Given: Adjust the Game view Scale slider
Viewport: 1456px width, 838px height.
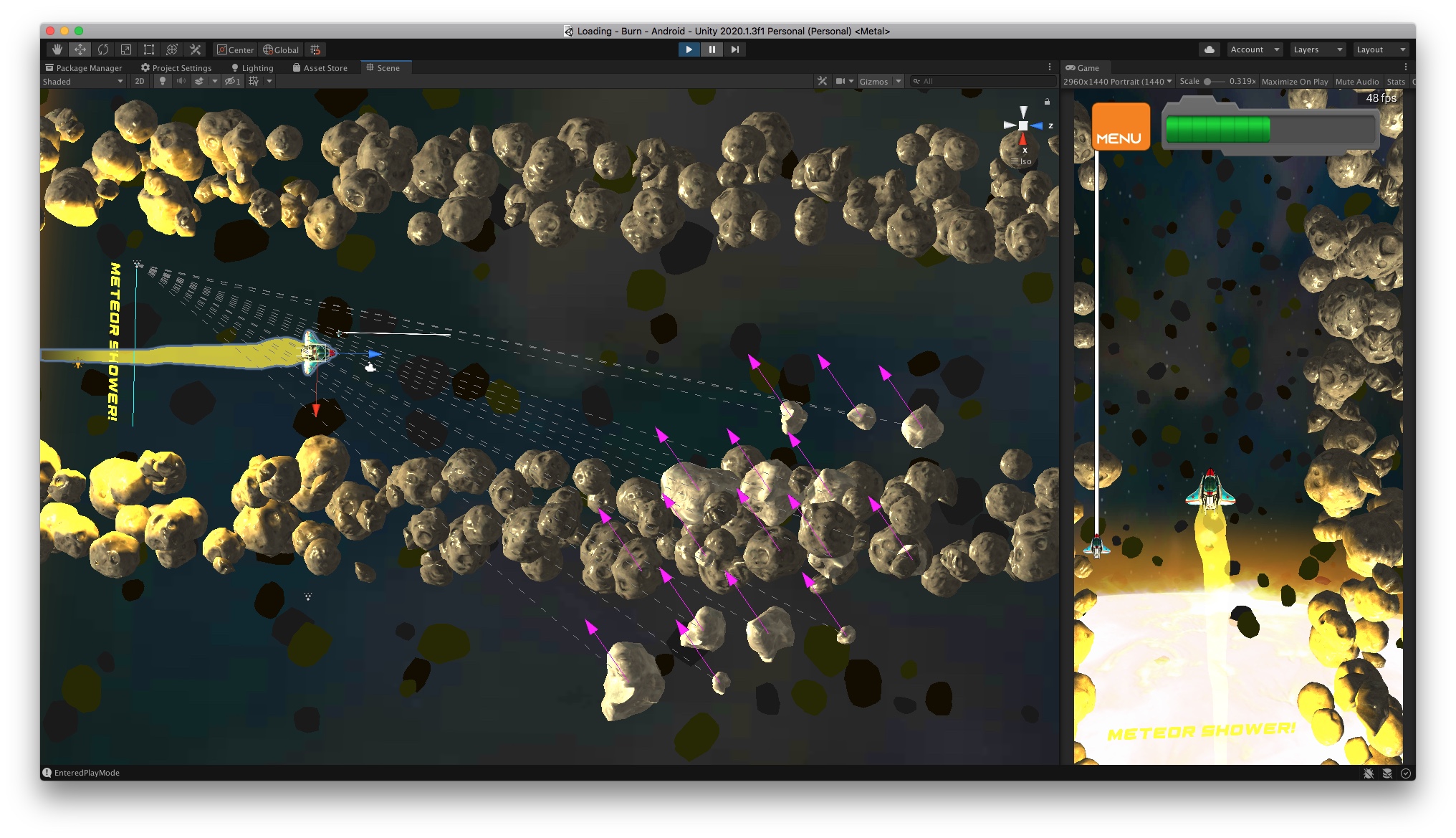Looking at the screenshot, I should tap(1208, 81).
